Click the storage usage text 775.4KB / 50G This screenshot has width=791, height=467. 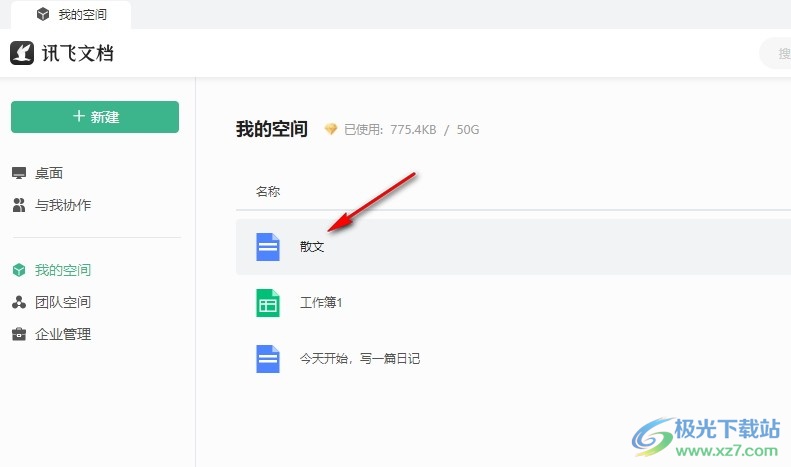click(x=434, y=130)
